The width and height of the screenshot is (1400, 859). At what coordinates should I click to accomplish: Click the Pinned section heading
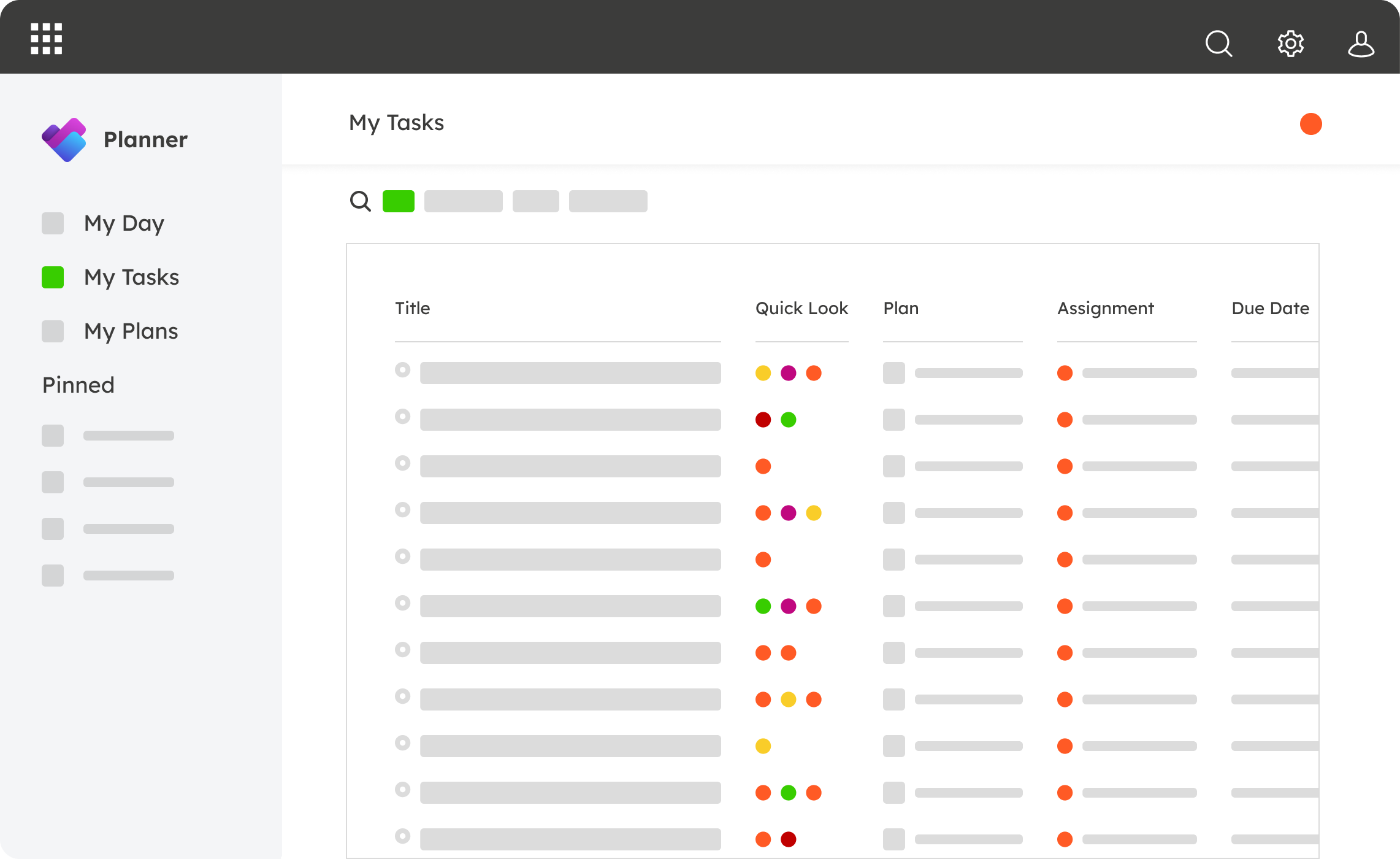tap(78, 385)
